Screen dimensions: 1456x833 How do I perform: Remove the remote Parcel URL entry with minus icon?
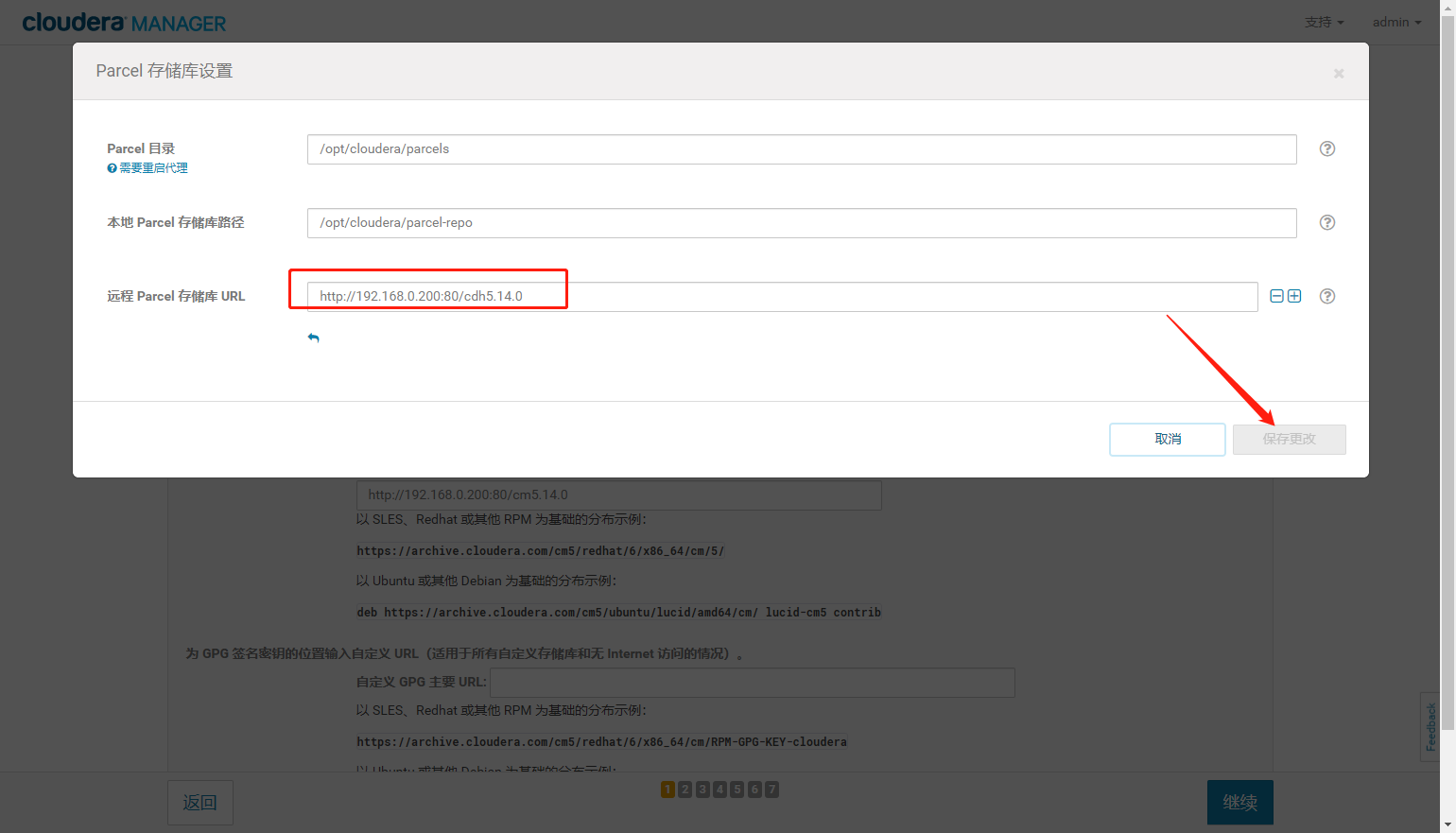tap(1276, 296)
